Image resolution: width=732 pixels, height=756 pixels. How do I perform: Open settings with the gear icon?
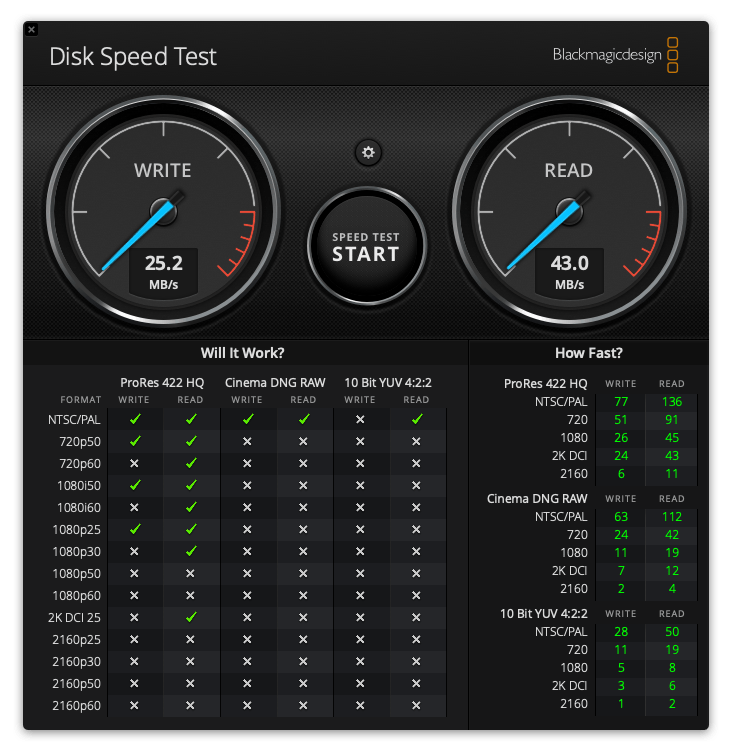(x=368, y=152)
